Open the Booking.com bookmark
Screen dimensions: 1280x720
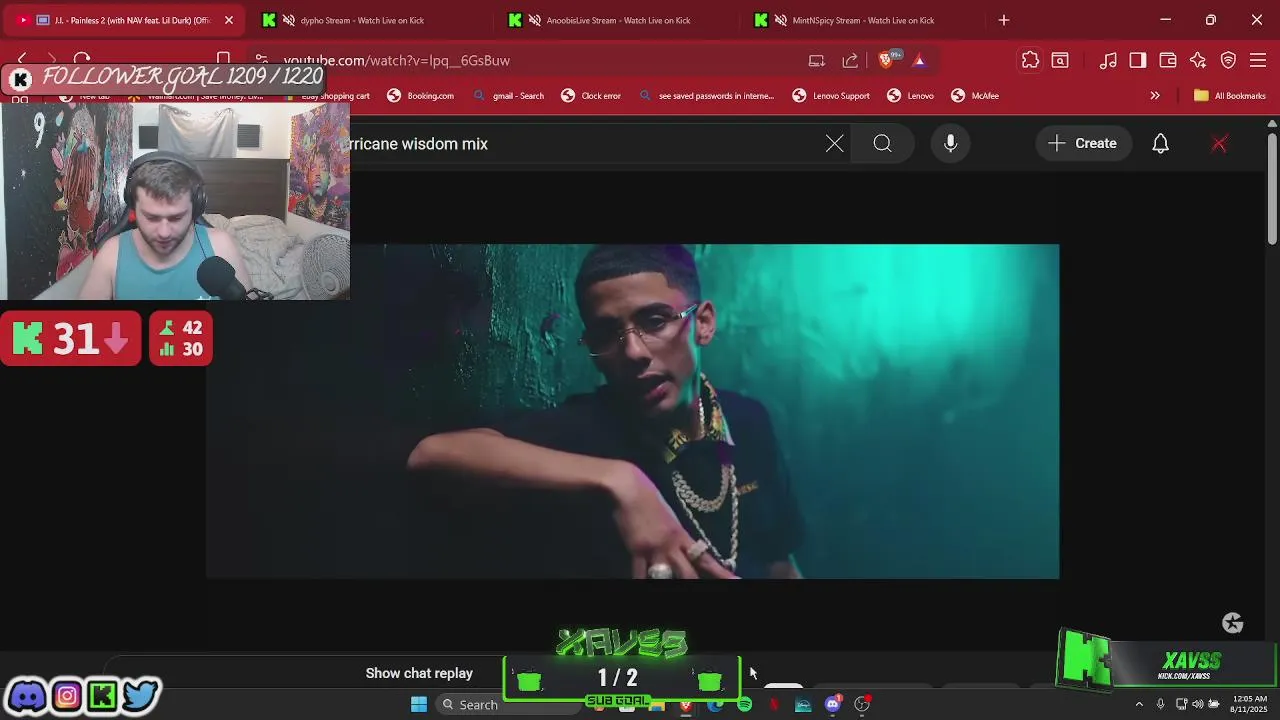(420, 96)
